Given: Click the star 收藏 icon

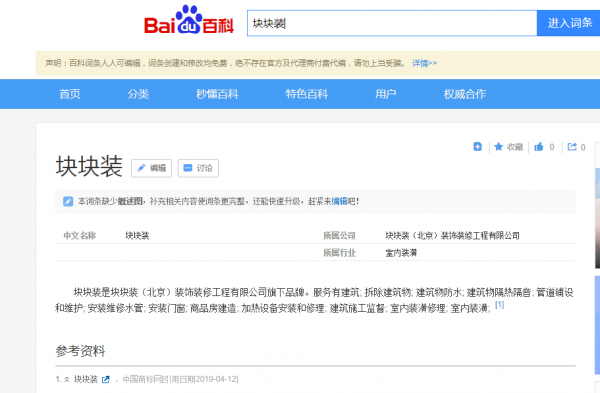Looking at the screenshot, I should pyautogui.click(x=499, y=147).
